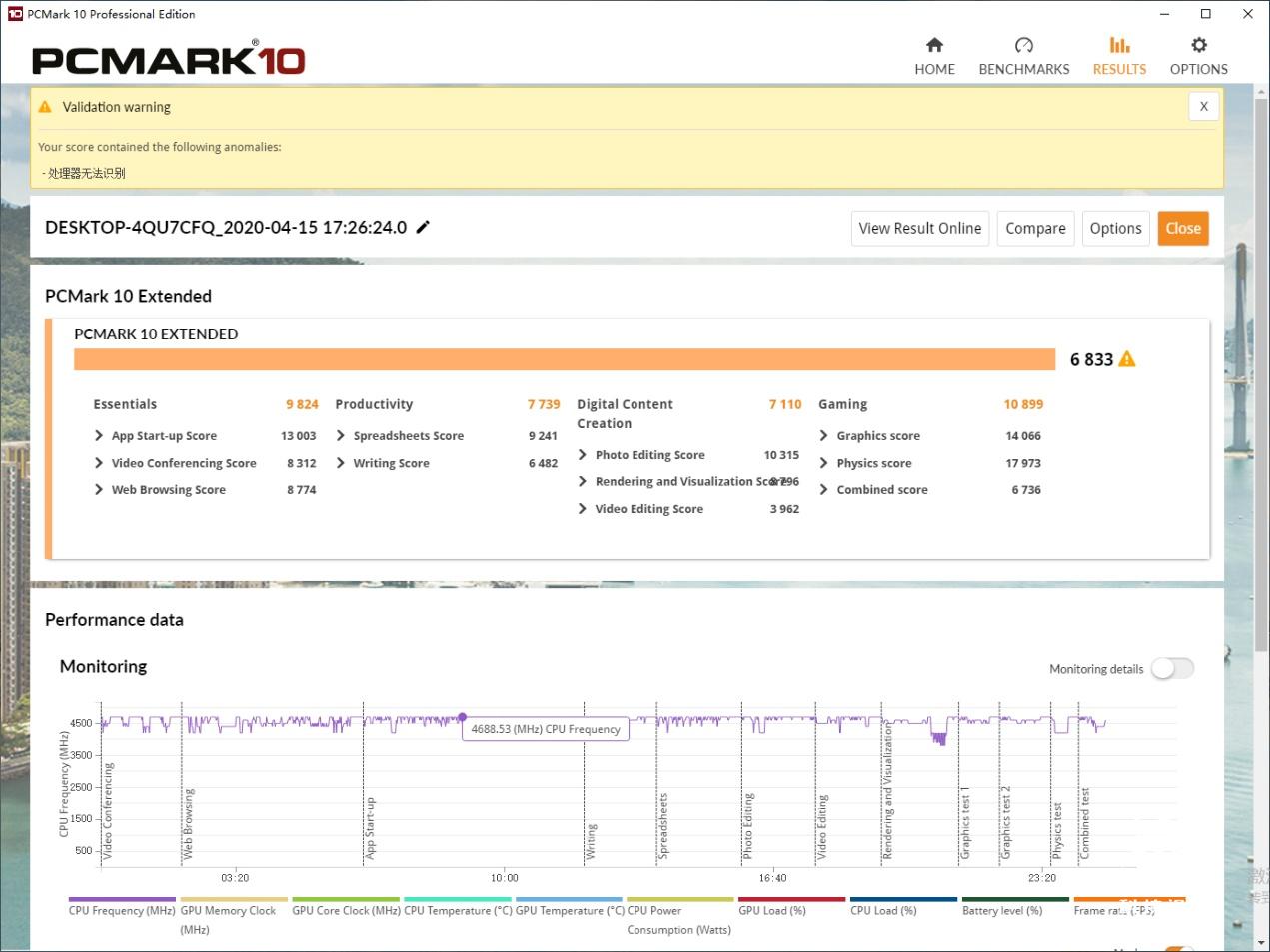The height and width of the screenshot is (952, 1270).
Task: Close the result with orange Close button
Action: point(1182,228)
